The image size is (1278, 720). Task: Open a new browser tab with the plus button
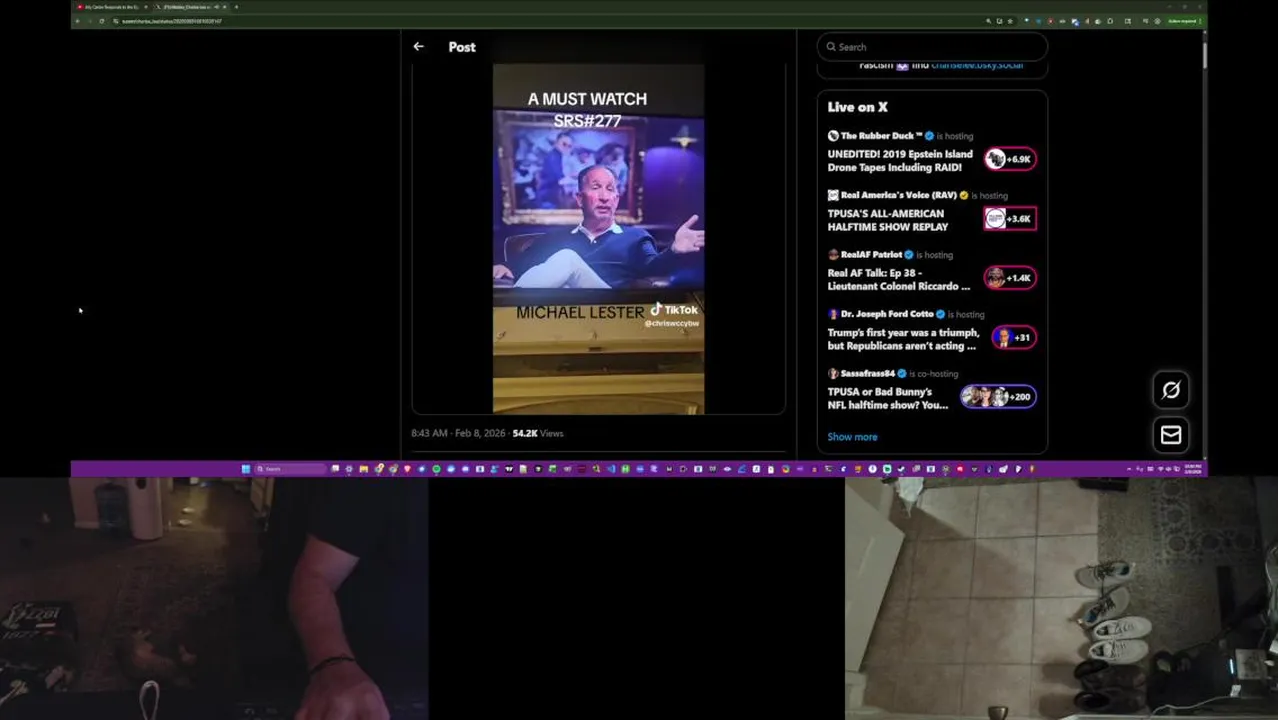pos(236,7)
